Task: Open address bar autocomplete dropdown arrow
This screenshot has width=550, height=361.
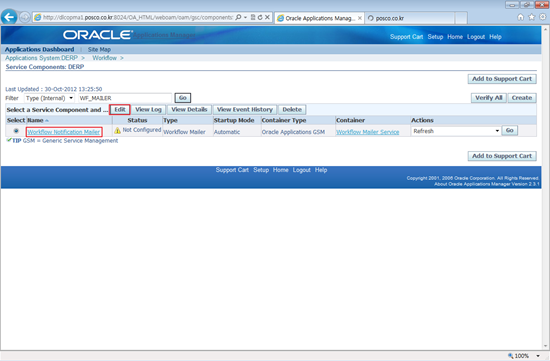Action: pos(245,17)
